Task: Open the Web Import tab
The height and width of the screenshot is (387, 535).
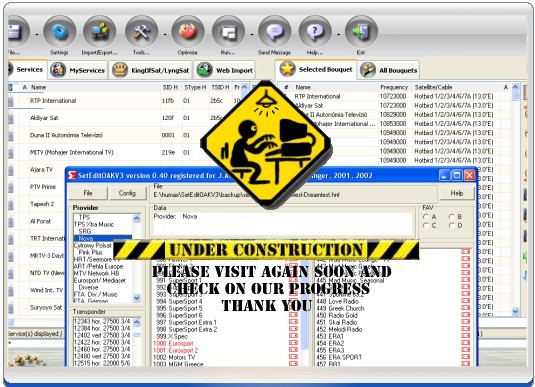Action: [x=225, y=70]
